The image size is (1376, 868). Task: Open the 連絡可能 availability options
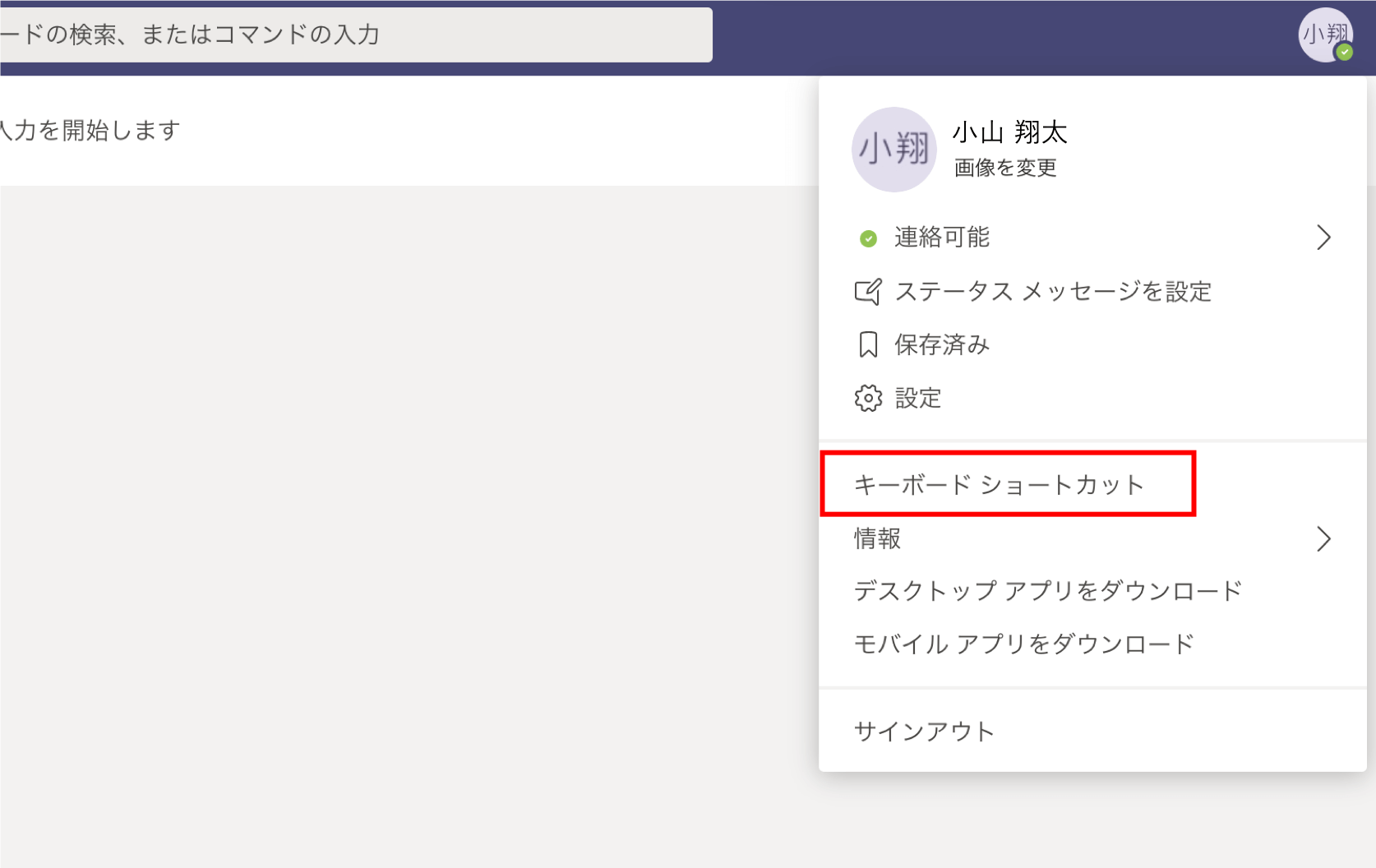942,238
